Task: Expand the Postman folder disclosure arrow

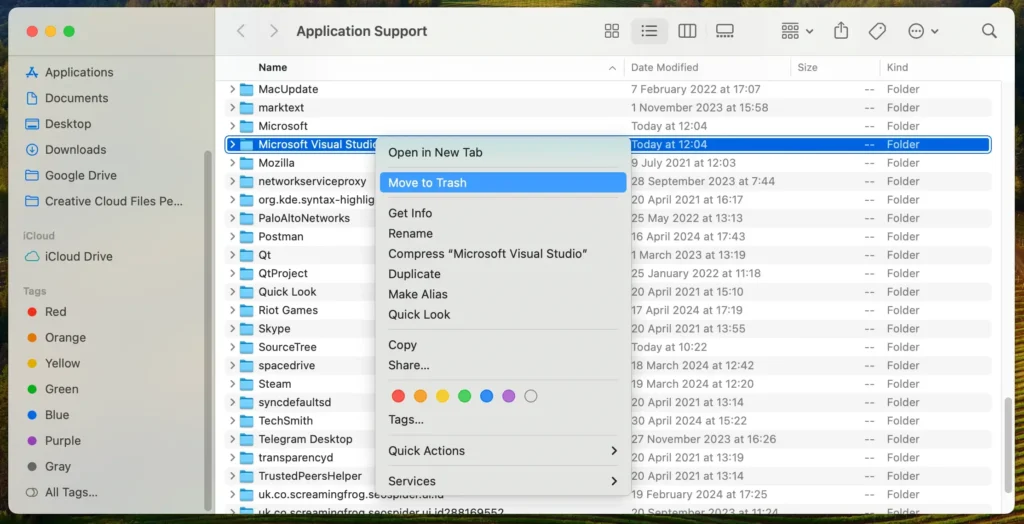Action: pos(232,237)
